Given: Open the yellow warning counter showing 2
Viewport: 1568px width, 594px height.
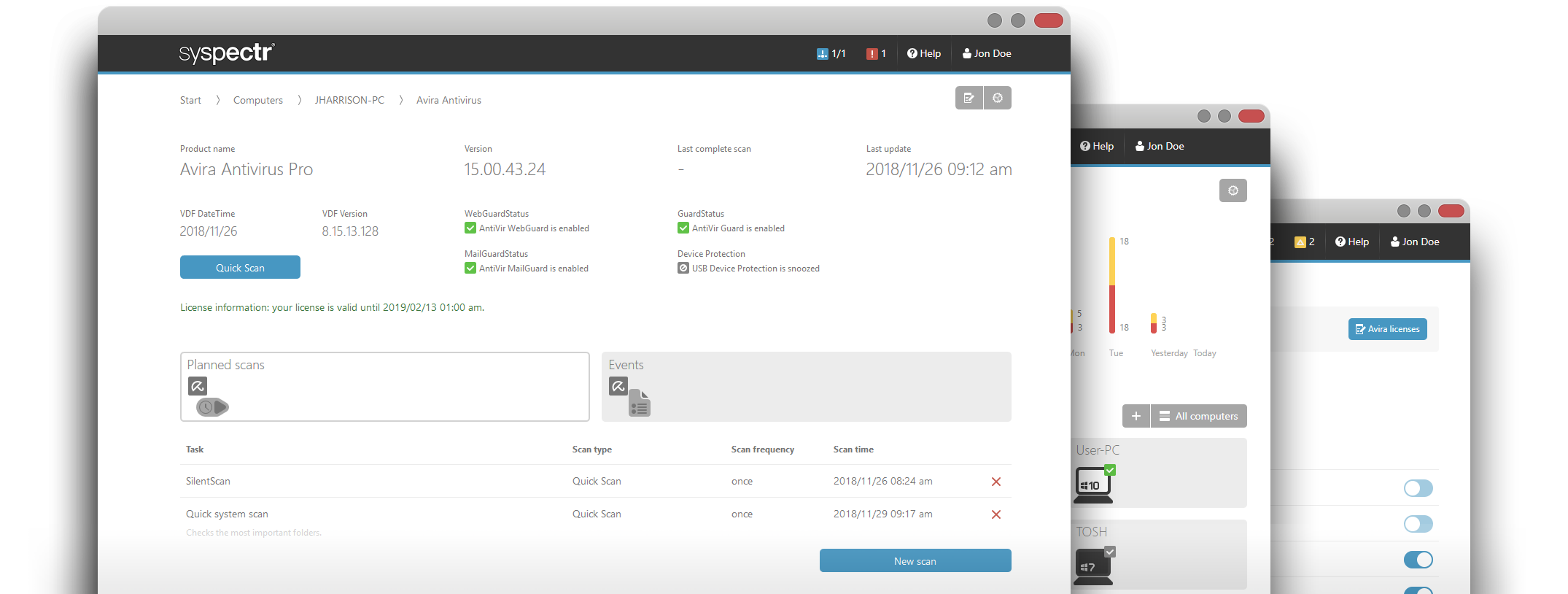Looking at the screenshot, I should click(x=1304, y=242).
